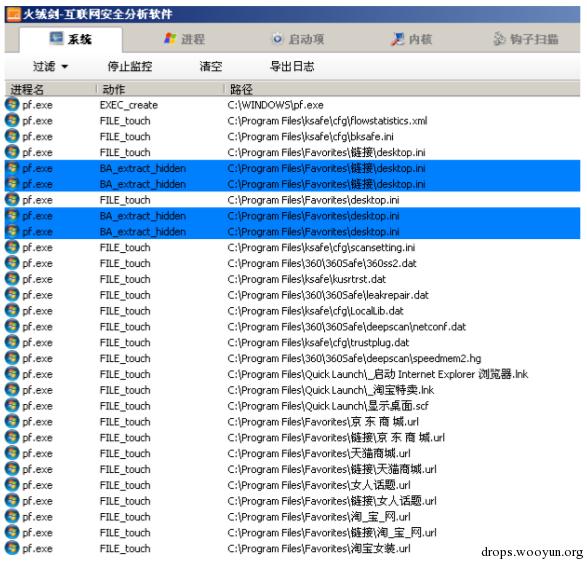Click the monitor icon on the 系统 tab

coord(57,39)
